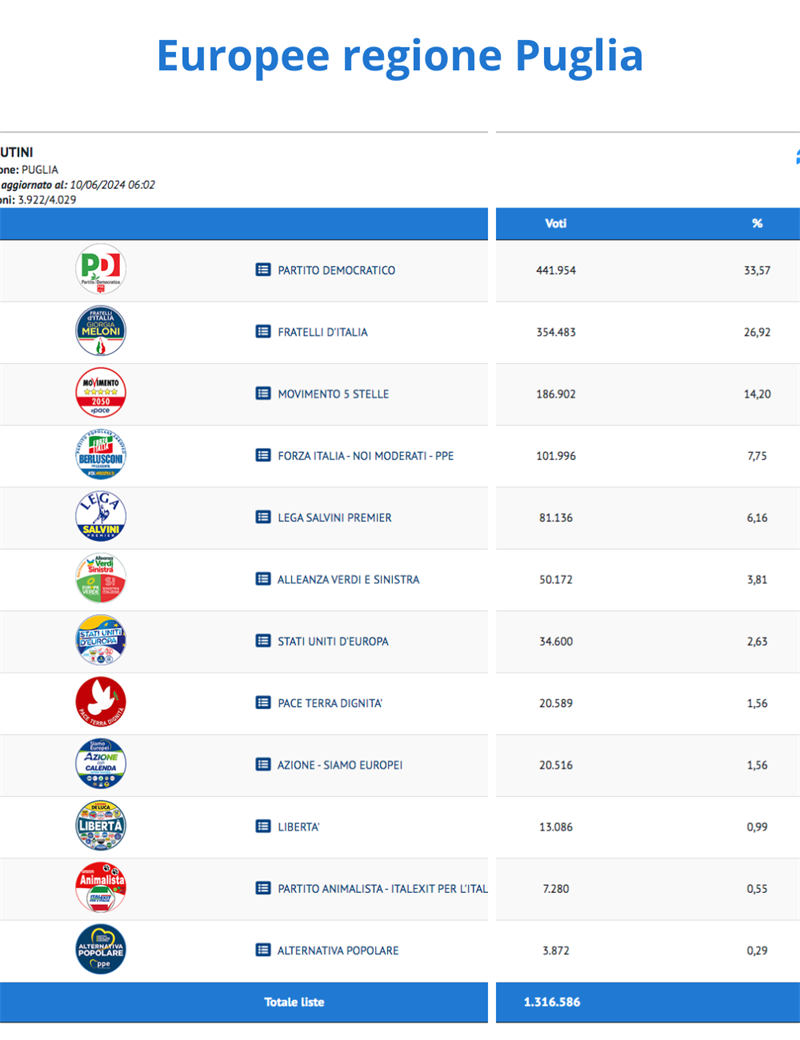Click the vote count 101.996
The width and height of the screenshot is (800, 1040).
point(556,456)
